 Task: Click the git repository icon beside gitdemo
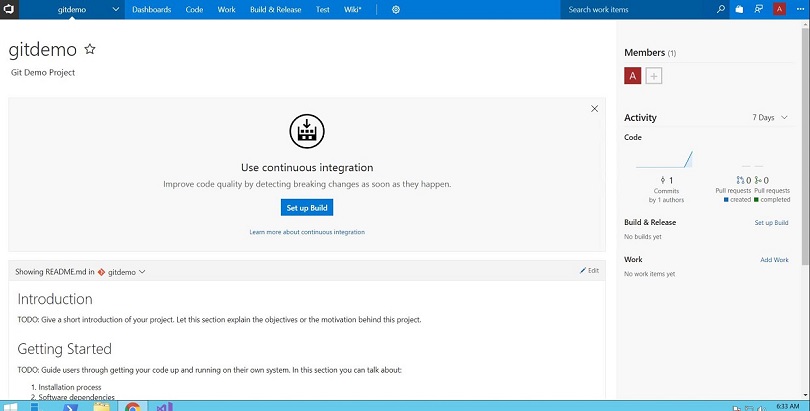tap(101, 272)
